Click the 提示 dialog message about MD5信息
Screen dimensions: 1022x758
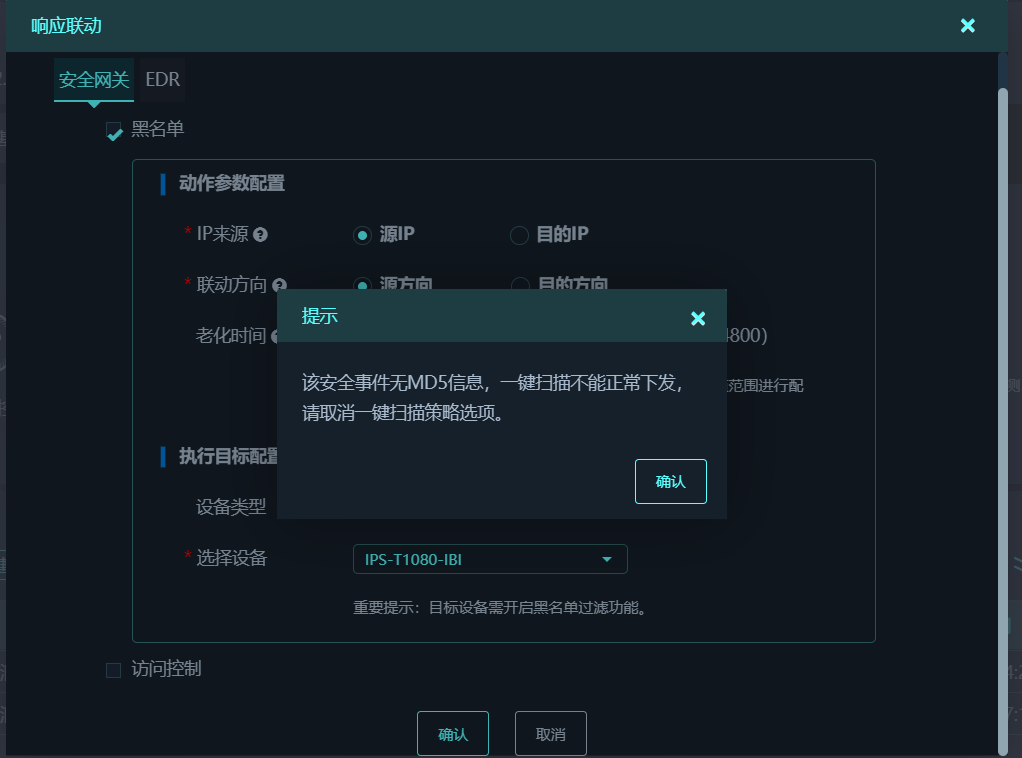click(x=493, y=397)
